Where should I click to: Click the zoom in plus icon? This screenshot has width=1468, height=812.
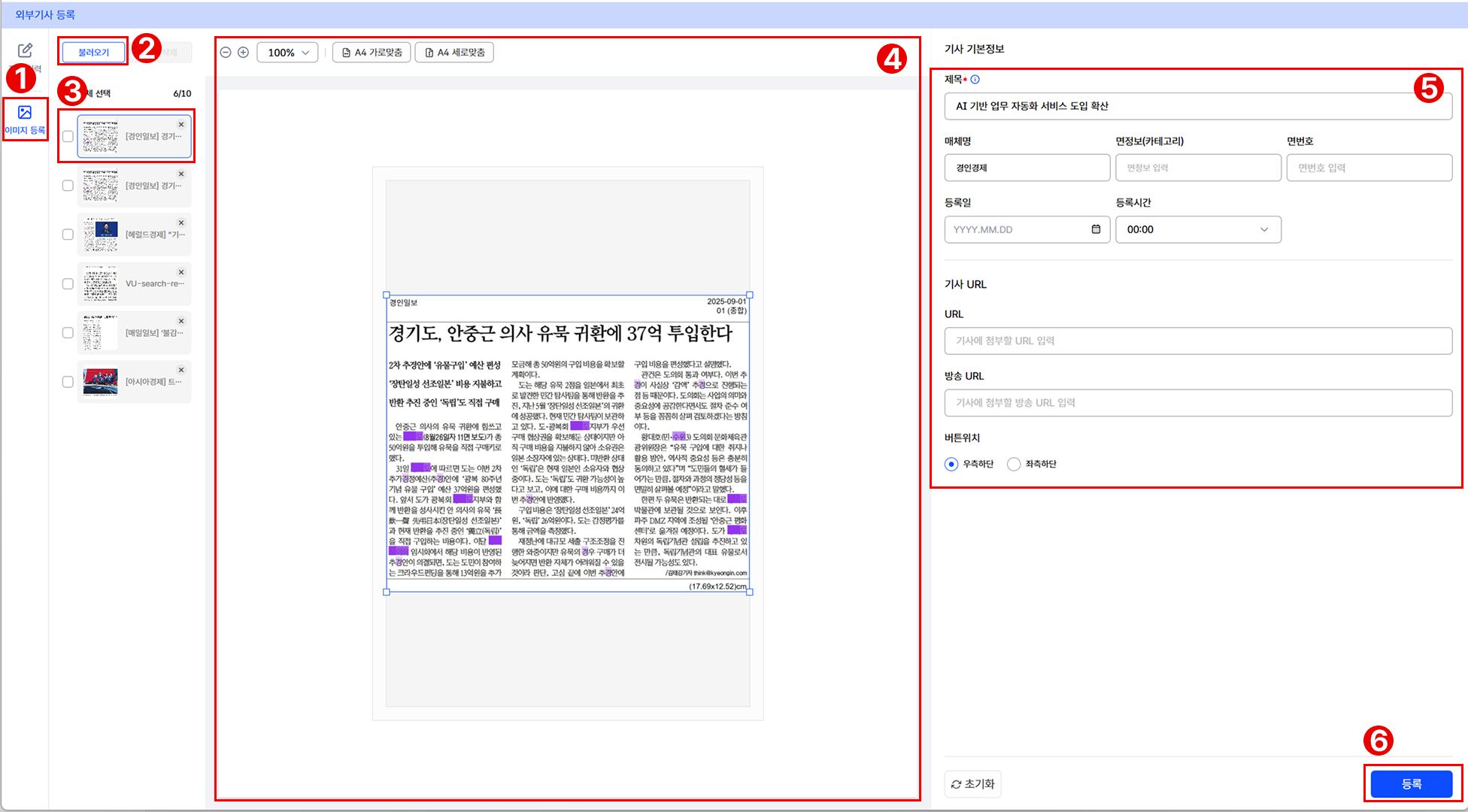click(244, 53)
